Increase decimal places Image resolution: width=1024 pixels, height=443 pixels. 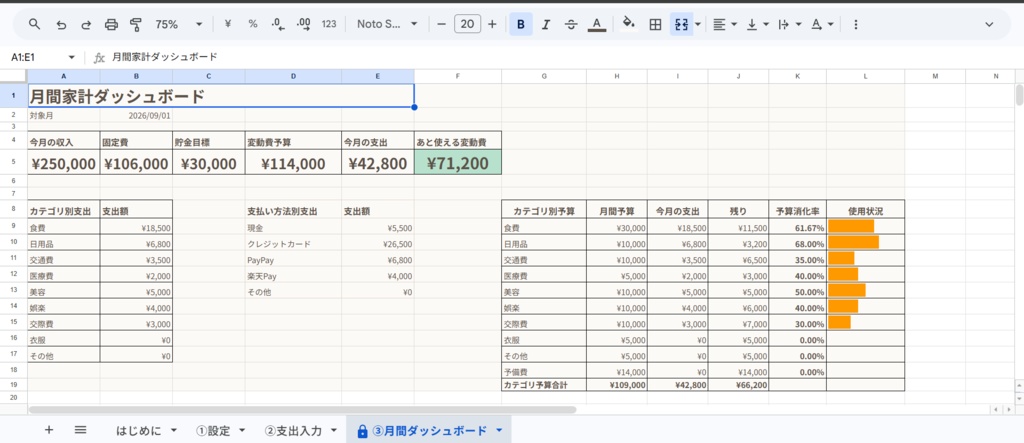tap(304, 24)
